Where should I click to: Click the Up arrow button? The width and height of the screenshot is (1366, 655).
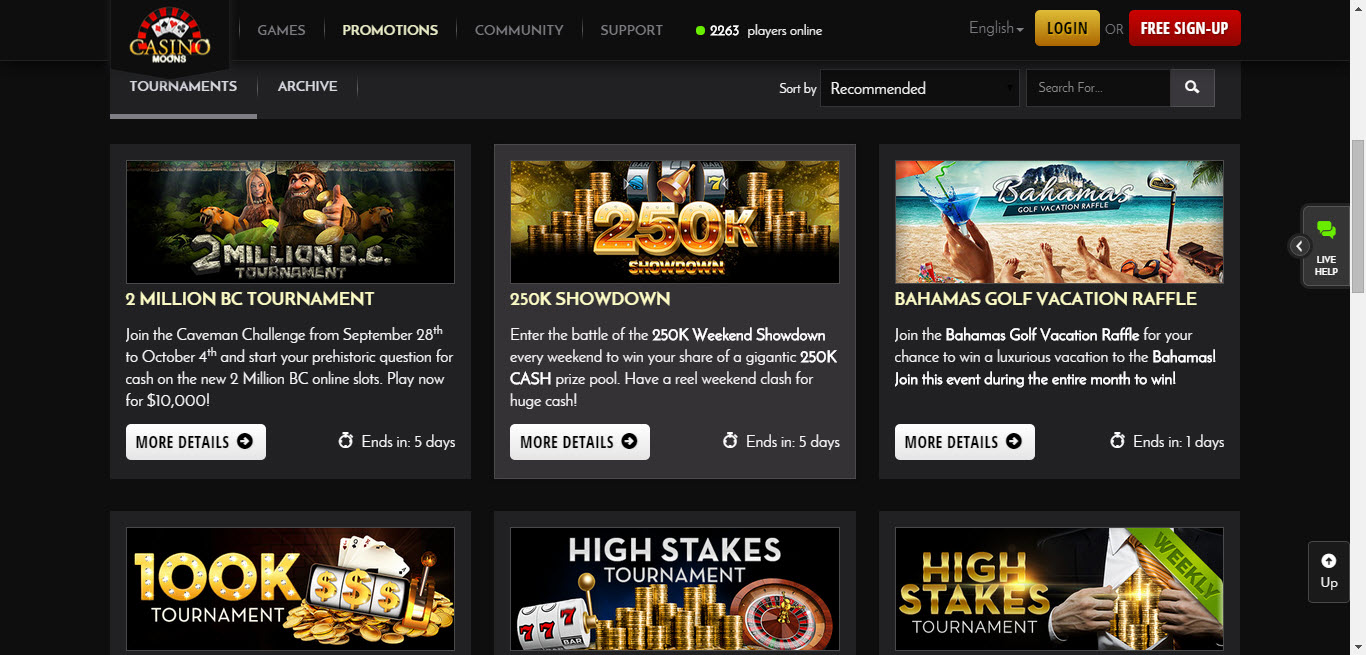point(1328,572)
